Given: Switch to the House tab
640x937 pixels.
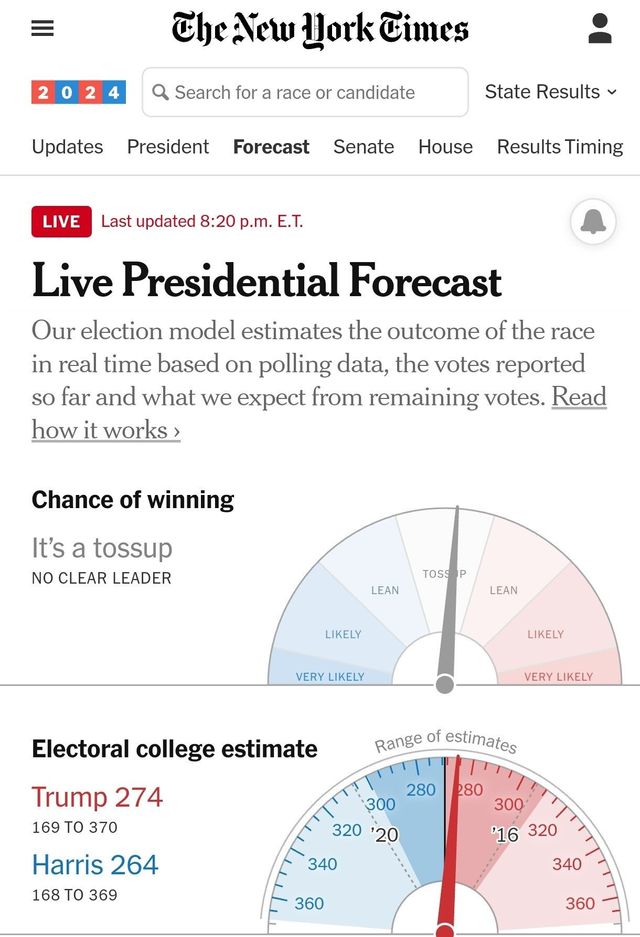Looking at the screenshot, I should [445, 147].
